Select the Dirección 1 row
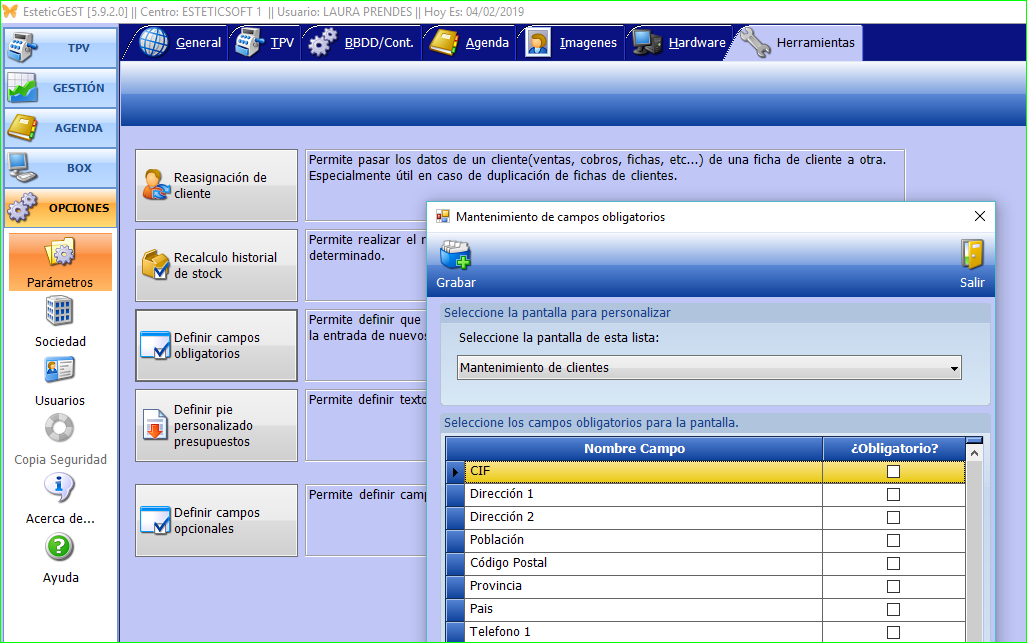 pos(640,495)
